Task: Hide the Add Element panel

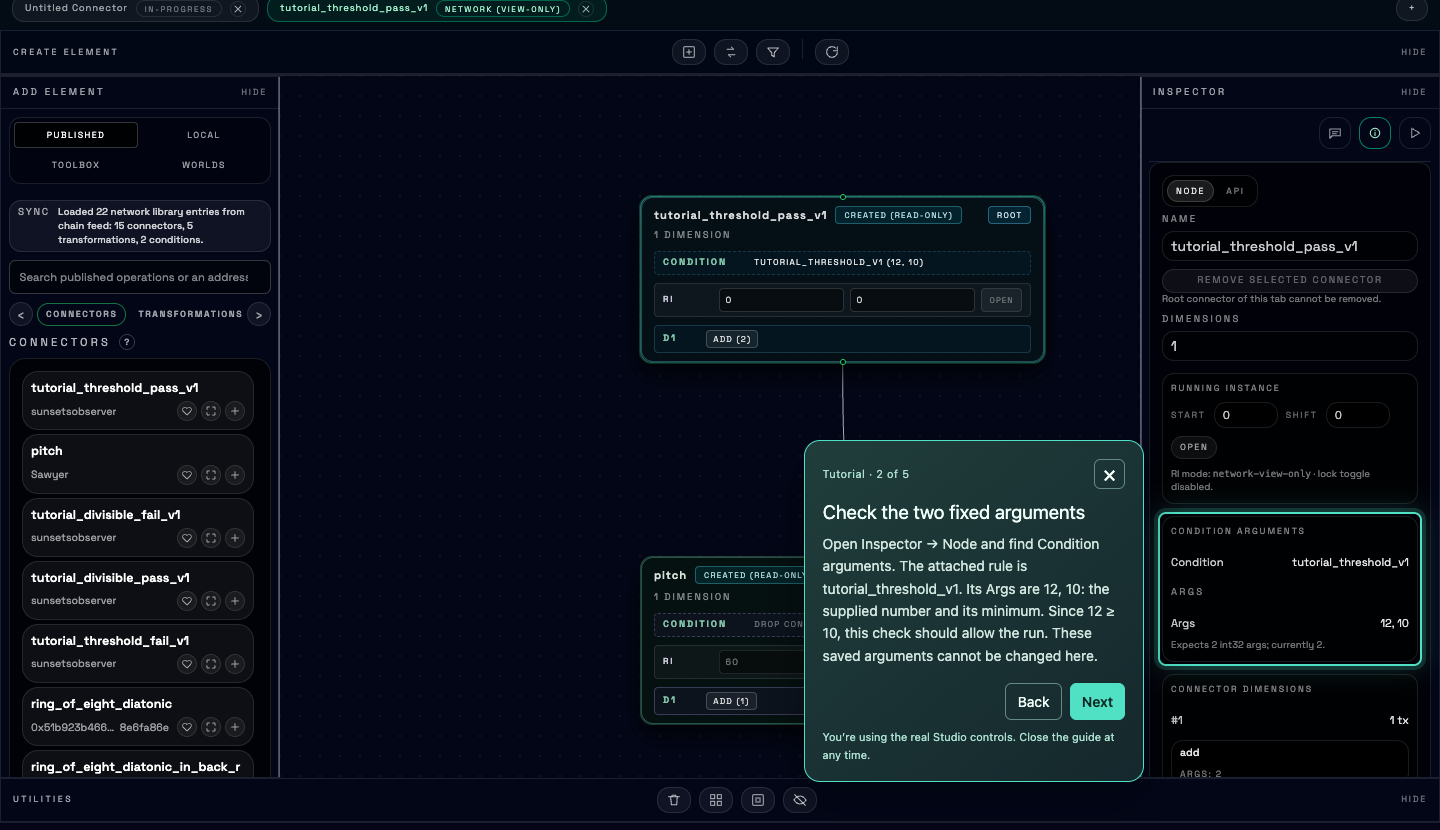Action: [x=254, y=92]
